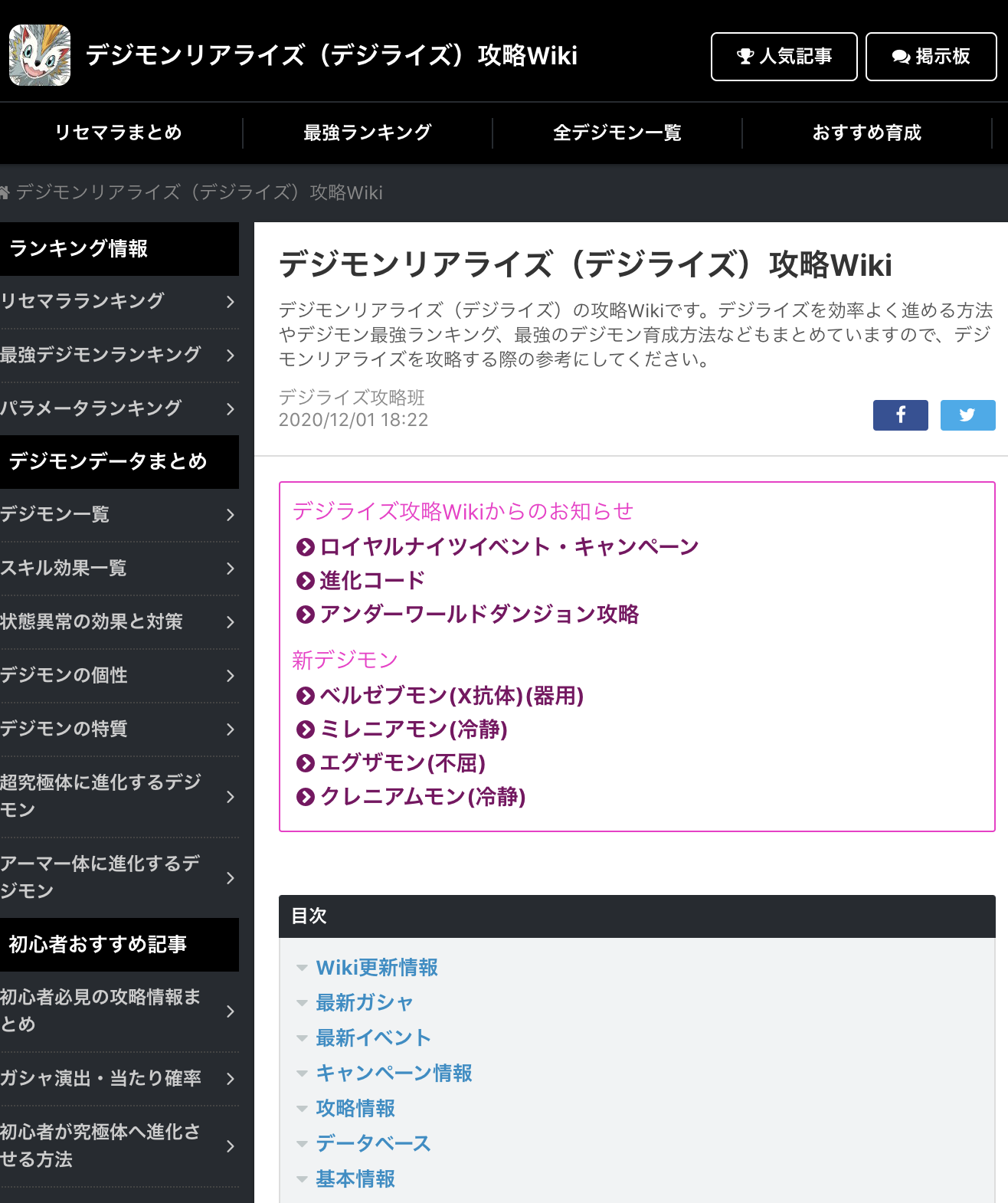Screen dimensions: 1008x1203
Task: Open the リセマラまとめ nav tab
Action: click(119, 133)
